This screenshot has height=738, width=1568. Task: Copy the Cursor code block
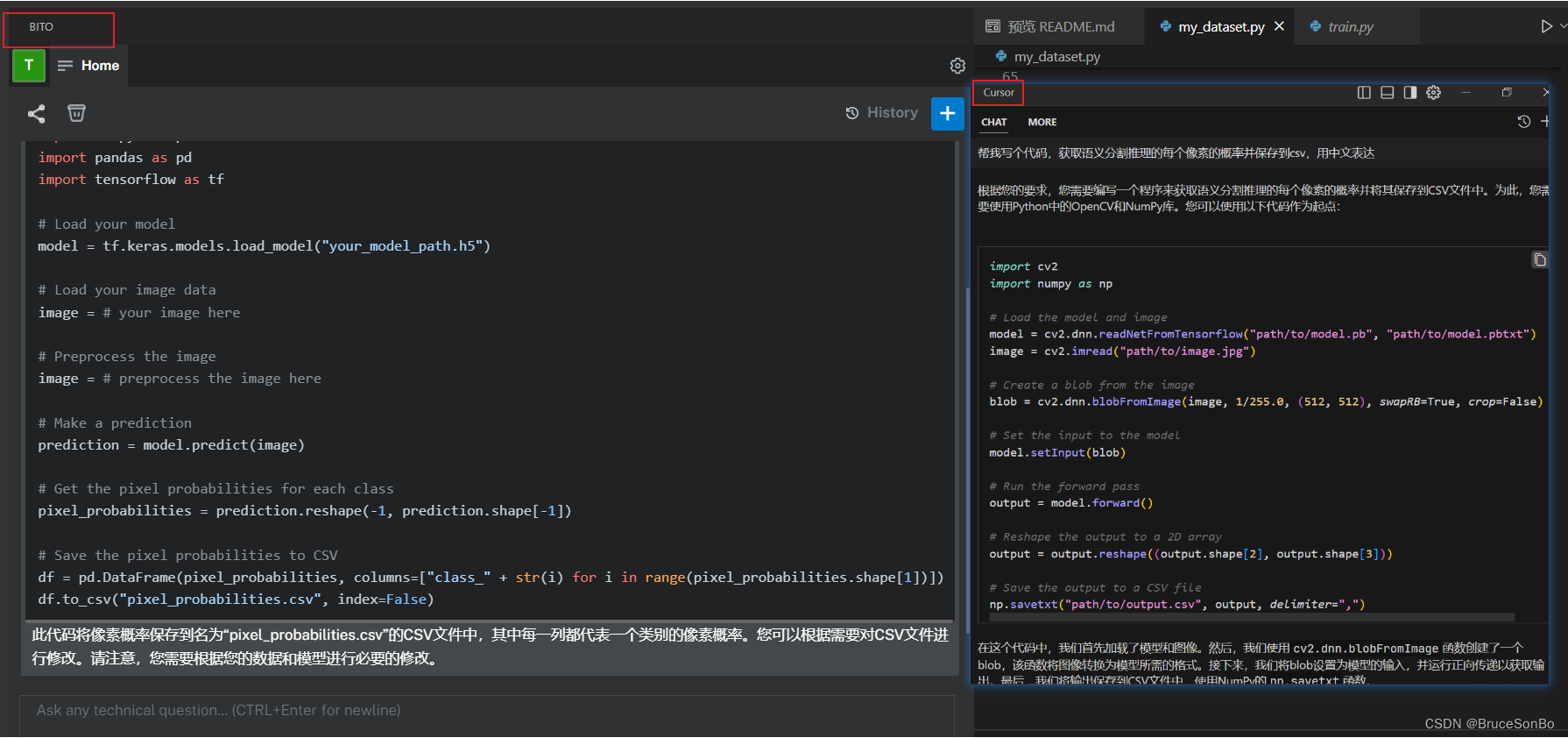point(1539,259)
